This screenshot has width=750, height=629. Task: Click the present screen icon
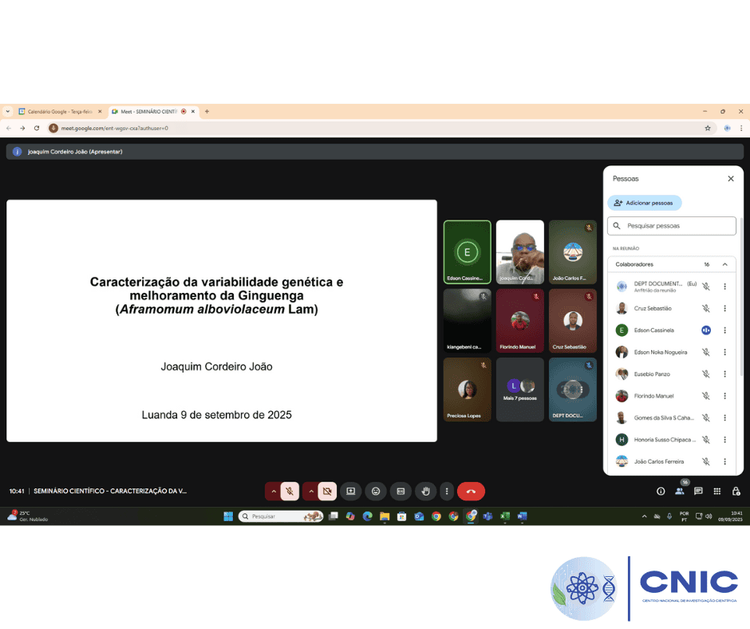click(351, 491)
